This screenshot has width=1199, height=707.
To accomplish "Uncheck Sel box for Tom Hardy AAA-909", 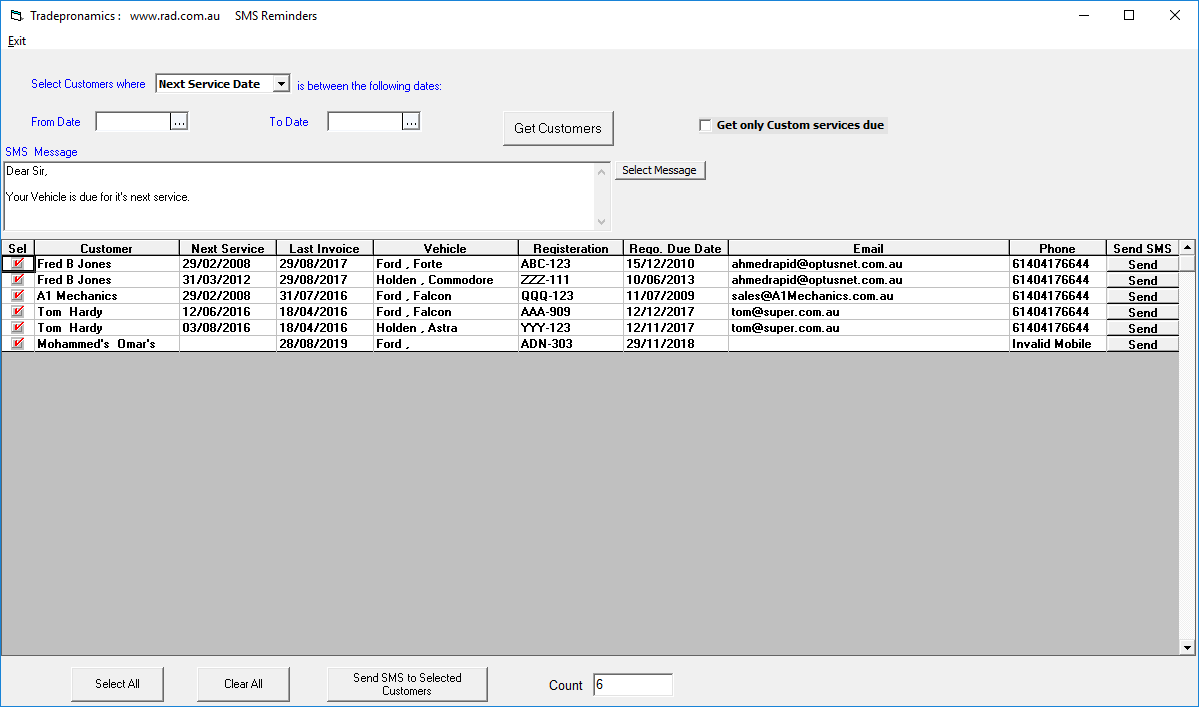I will pos(18,312).
